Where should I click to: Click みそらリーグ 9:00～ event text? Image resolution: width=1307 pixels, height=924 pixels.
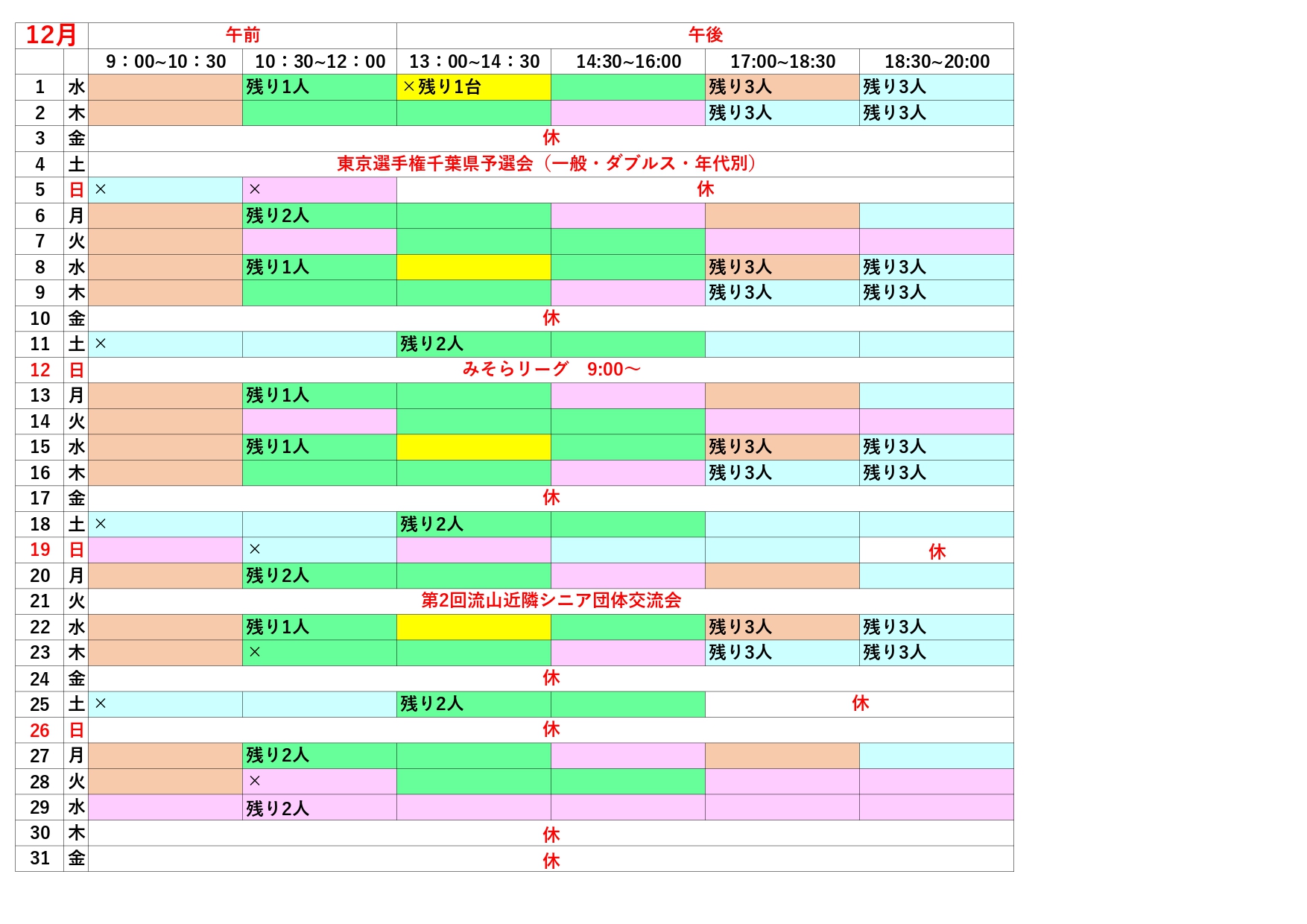pos(551,369)
